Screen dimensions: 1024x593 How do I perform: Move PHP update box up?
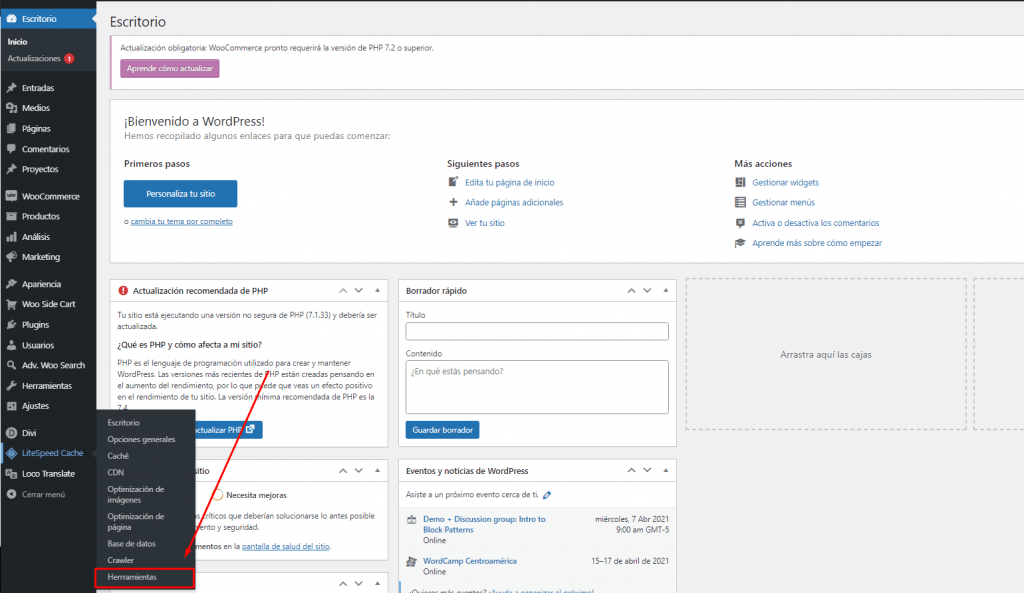343,291
